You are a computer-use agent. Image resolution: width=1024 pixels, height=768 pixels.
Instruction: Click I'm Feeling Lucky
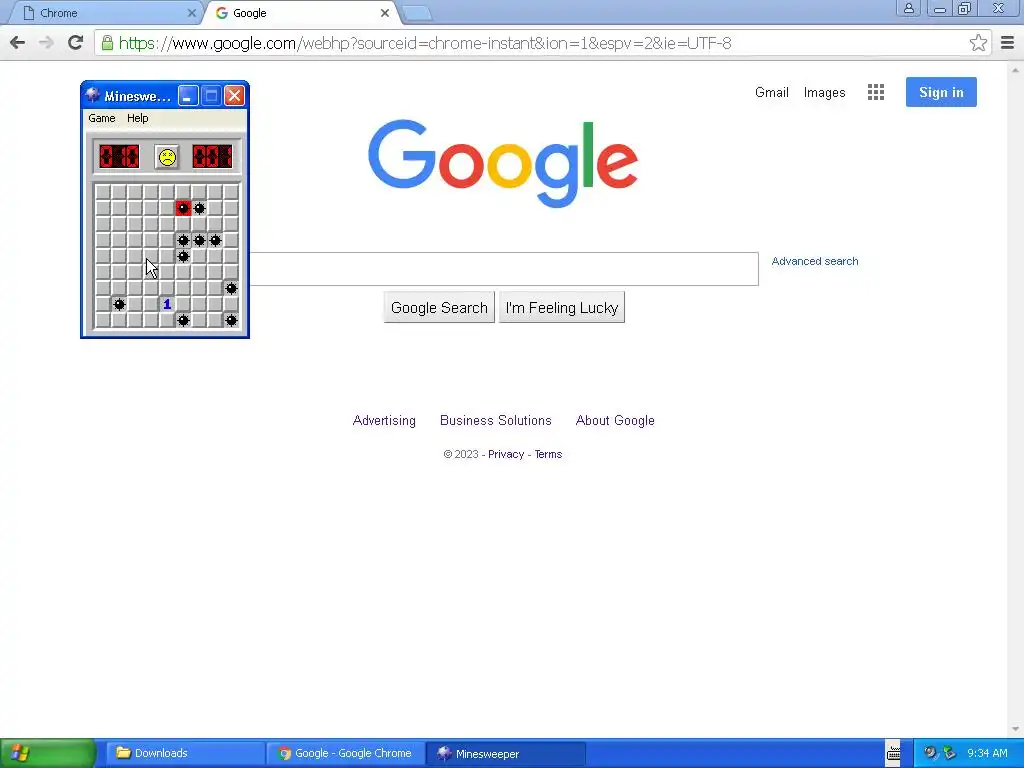562,308
